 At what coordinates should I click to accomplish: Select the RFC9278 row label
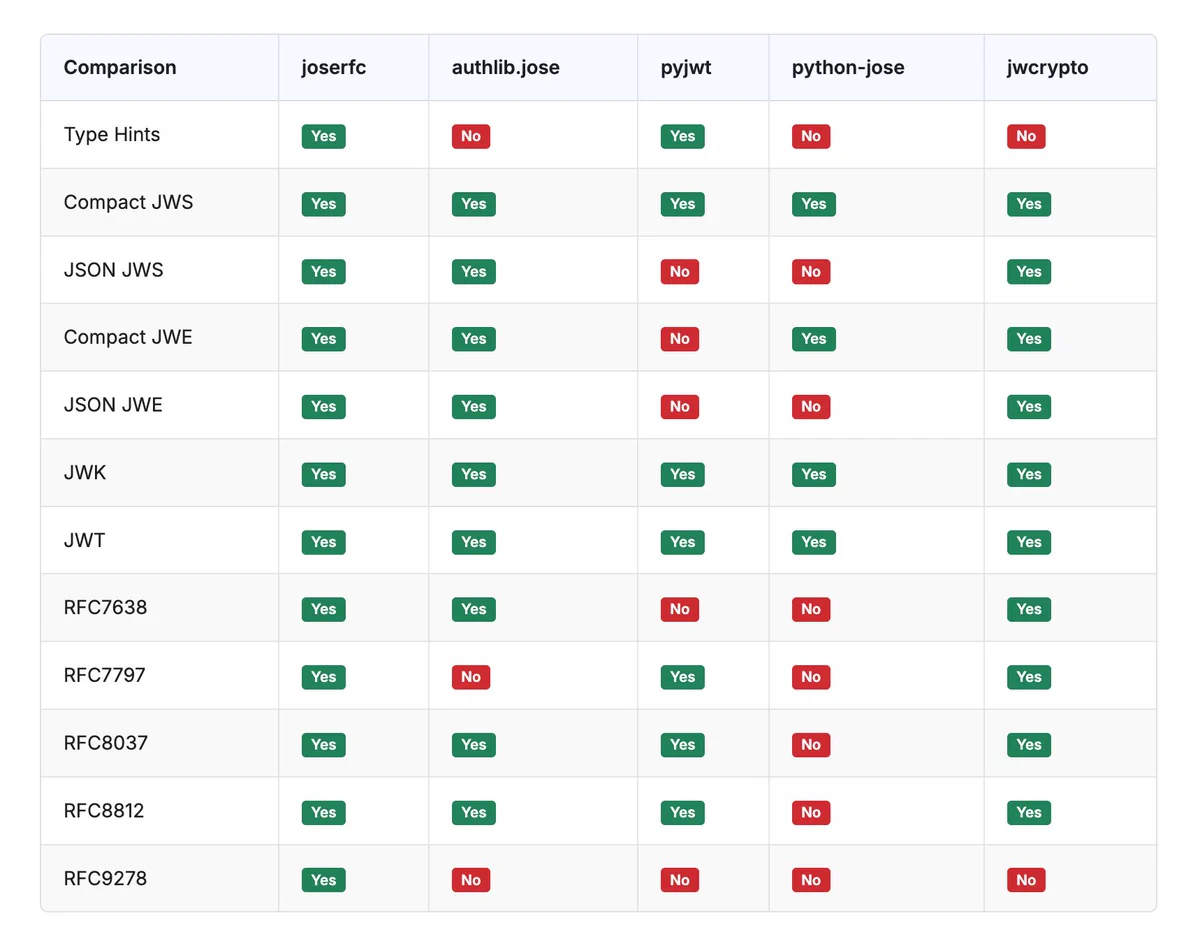[x=106, y=879]
